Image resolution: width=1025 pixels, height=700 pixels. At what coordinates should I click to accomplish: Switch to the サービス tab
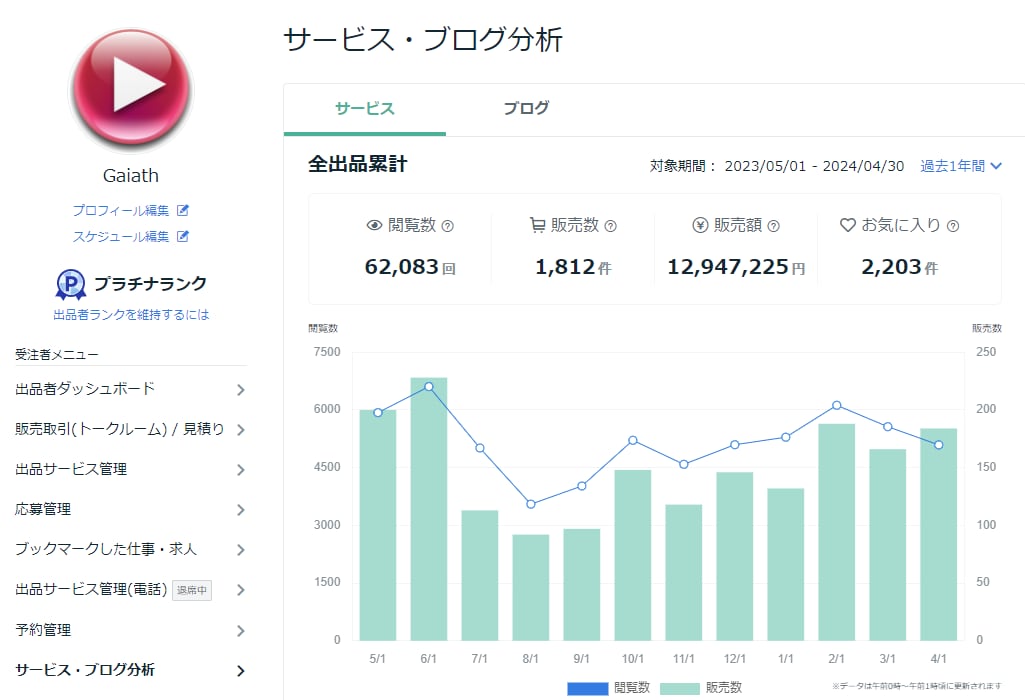(365, 108)
